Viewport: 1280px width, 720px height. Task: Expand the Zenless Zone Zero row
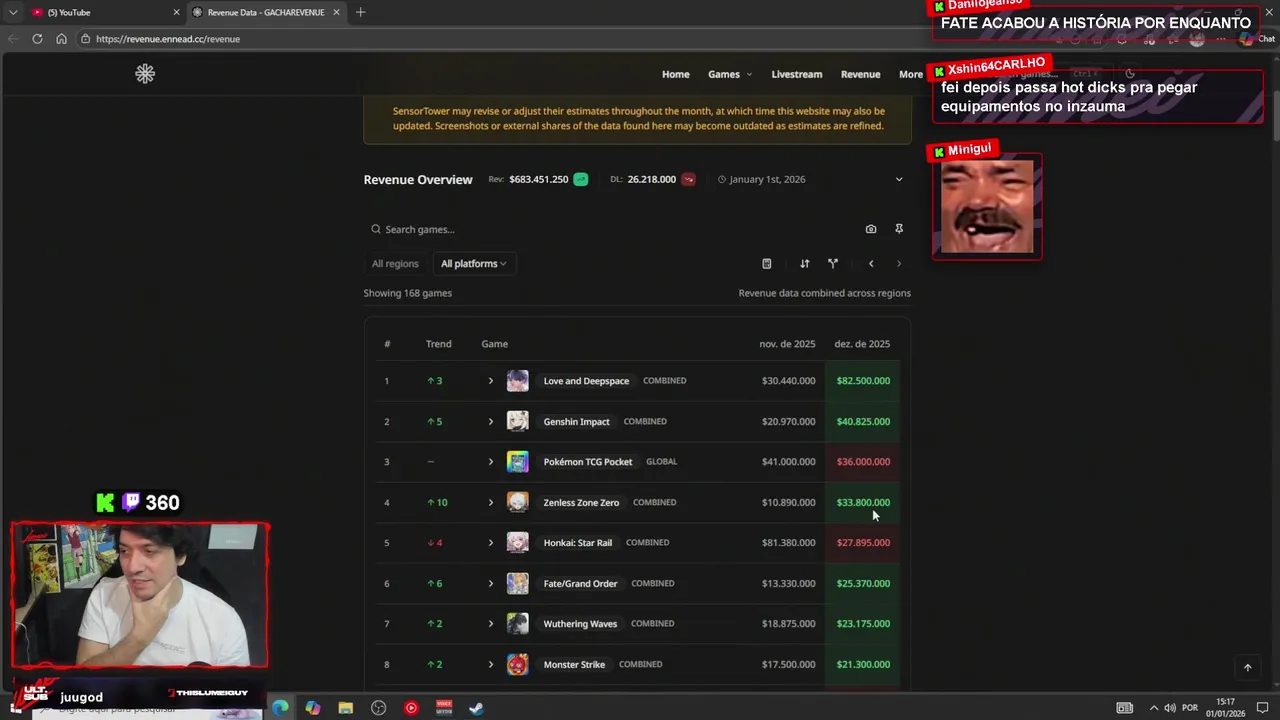pos(490,502)
